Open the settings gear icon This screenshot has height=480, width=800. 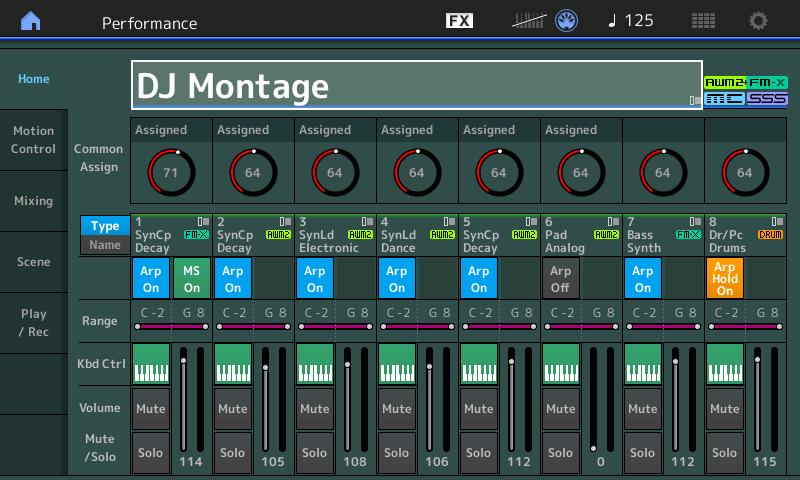coord(759,21)
